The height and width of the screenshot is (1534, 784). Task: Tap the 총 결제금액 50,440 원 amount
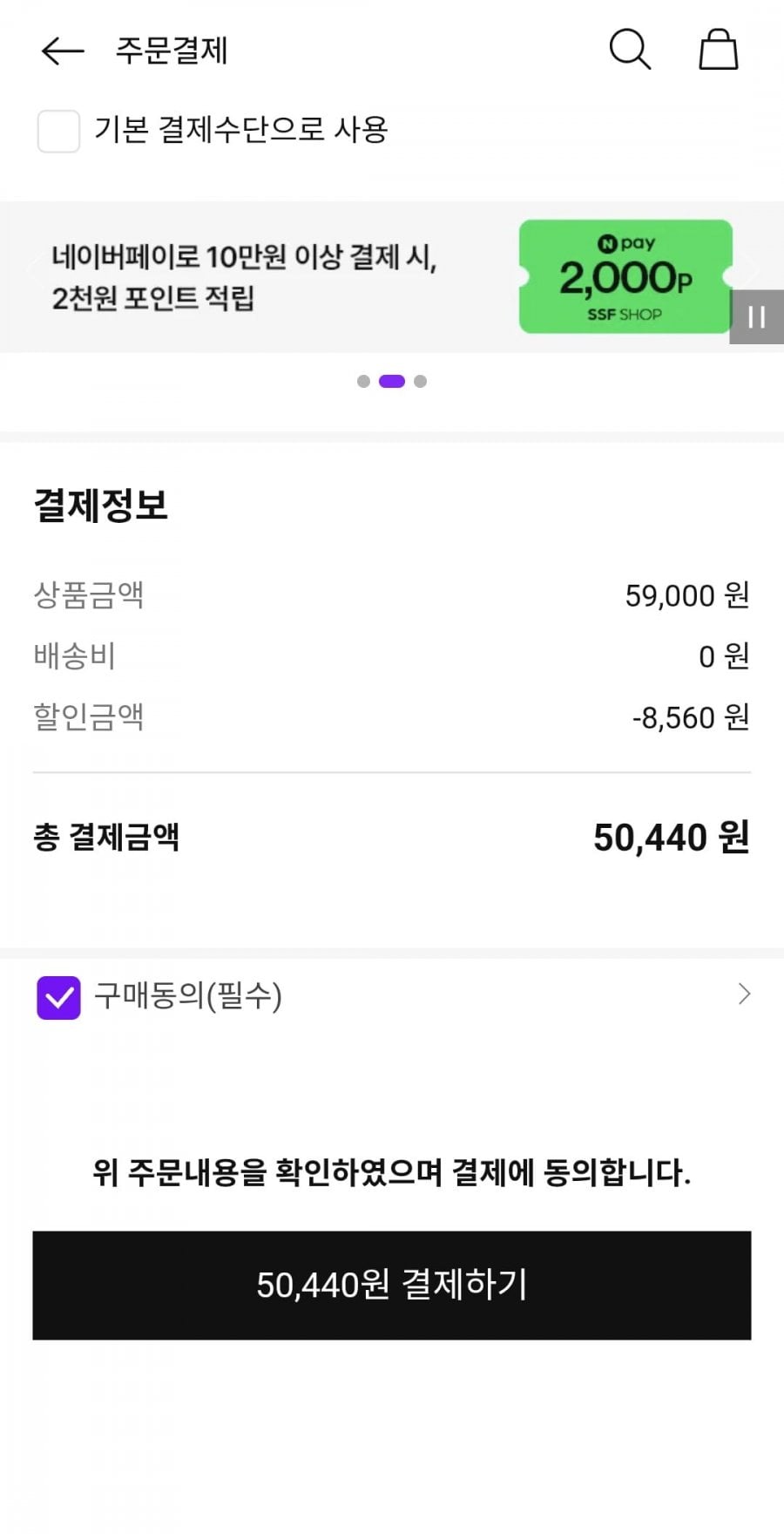click(x=671, y=838)
